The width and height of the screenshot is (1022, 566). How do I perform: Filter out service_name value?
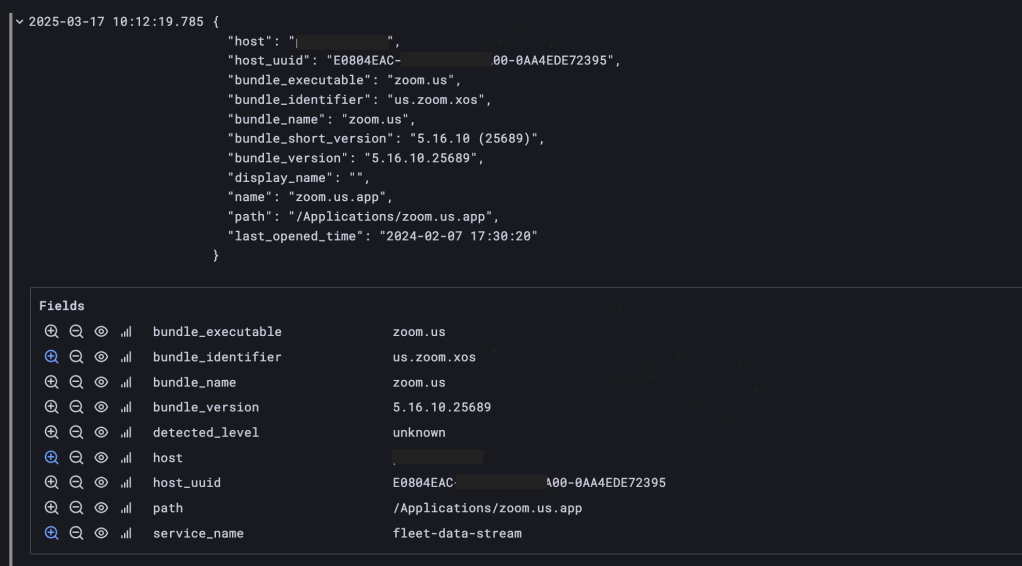(76, 533)
